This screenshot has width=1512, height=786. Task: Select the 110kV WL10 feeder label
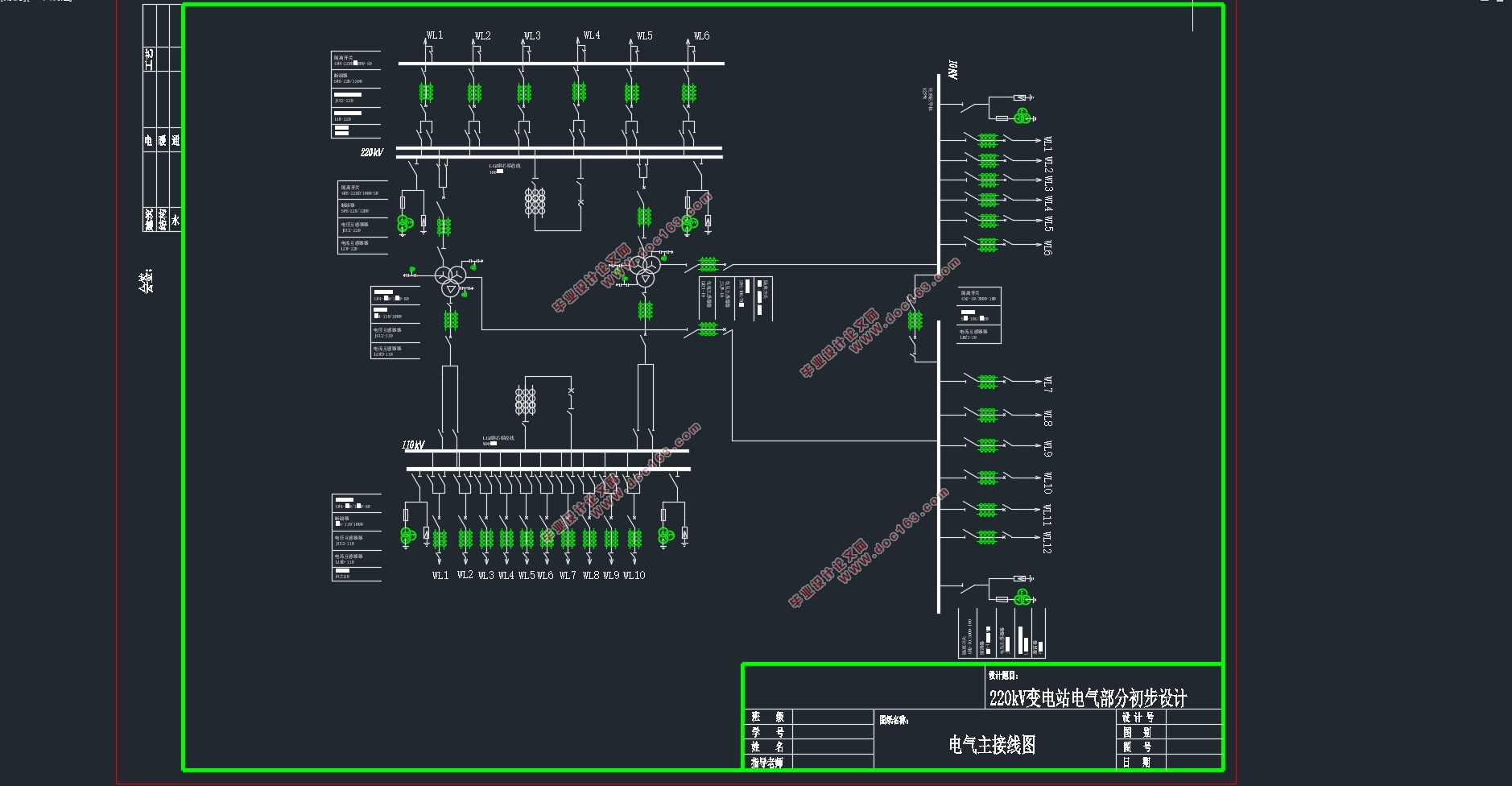(x=634, y=575)
